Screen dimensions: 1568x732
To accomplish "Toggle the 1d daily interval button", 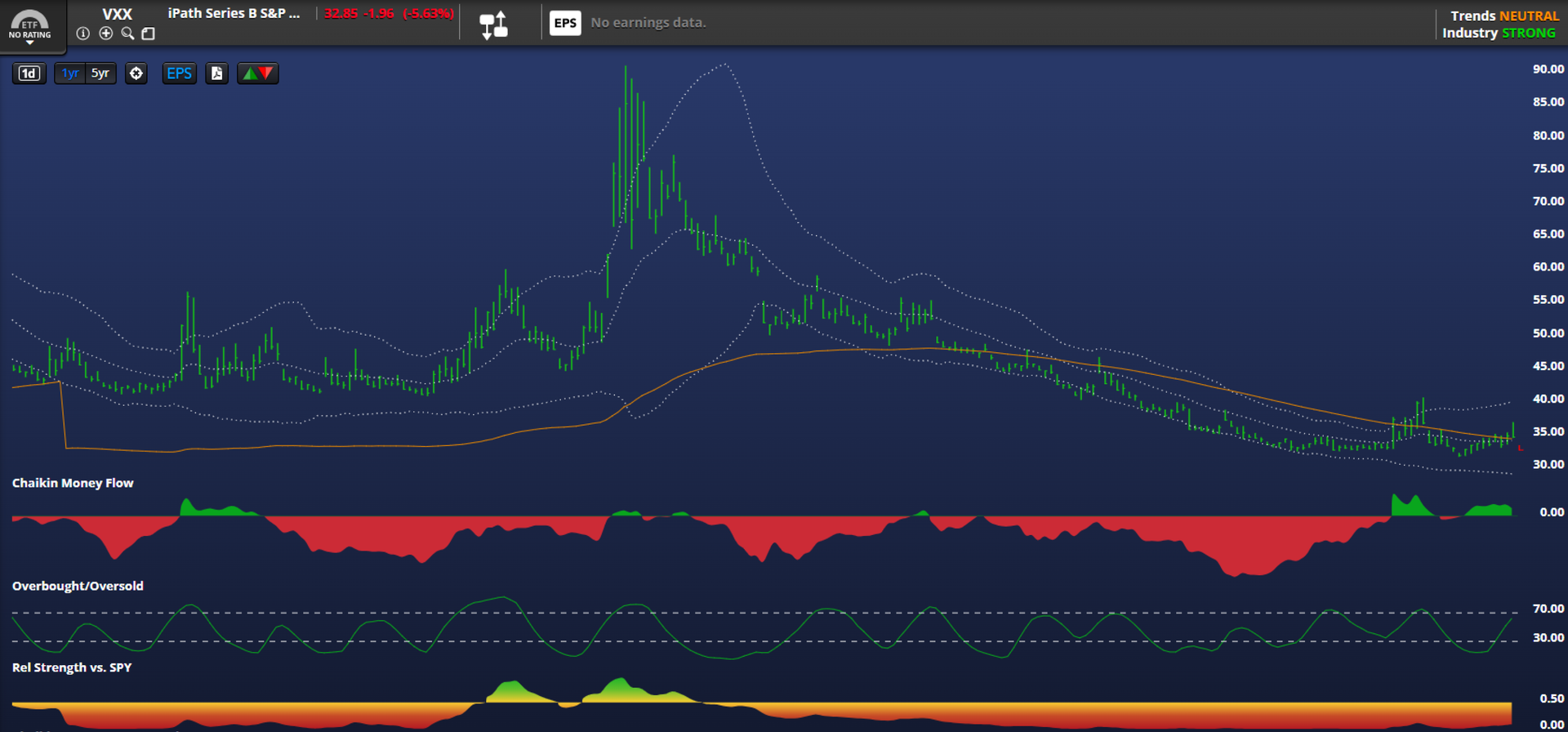I will (x=29, y=74).
